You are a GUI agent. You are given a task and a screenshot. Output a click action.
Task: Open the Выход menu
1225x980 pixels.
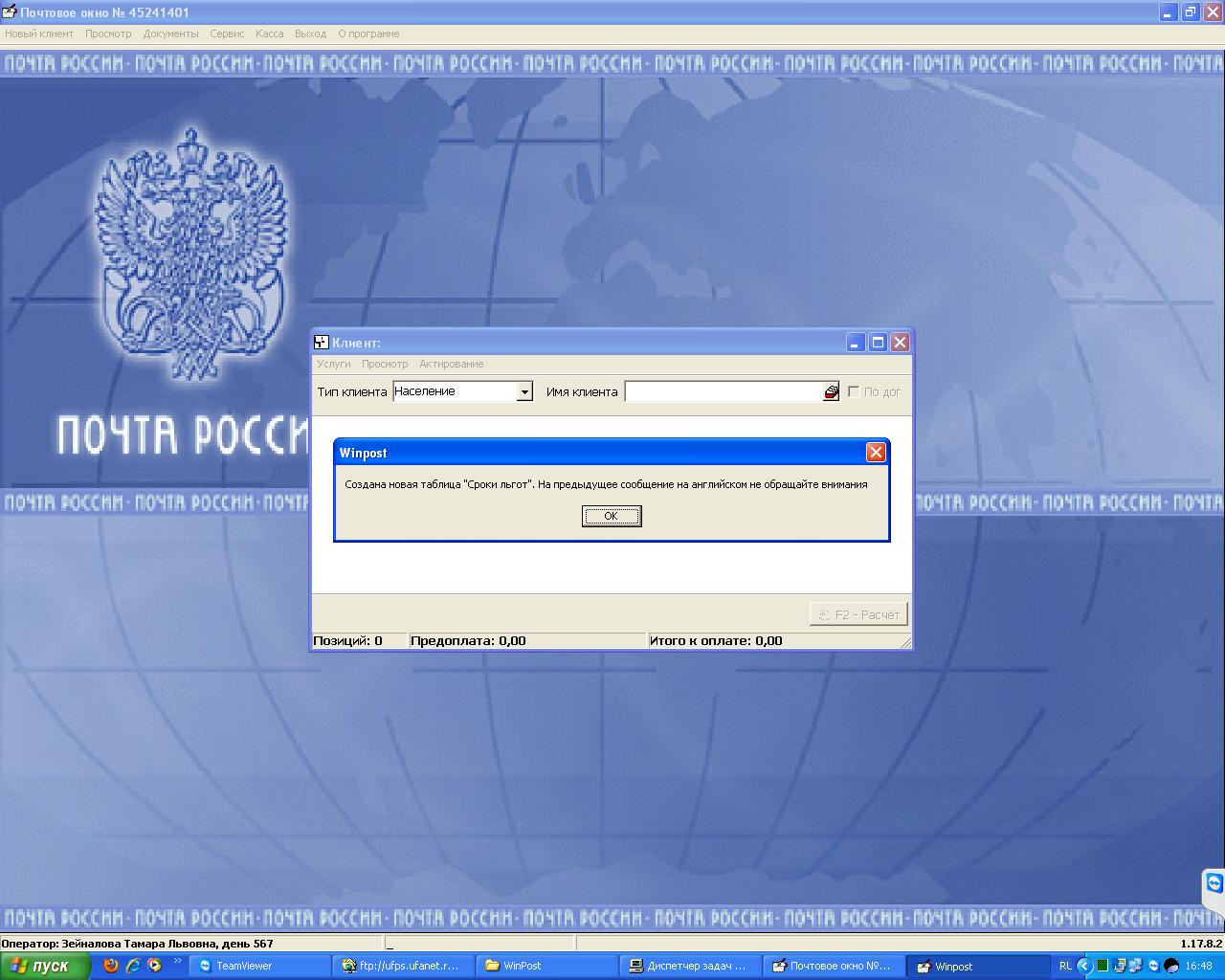311,33
